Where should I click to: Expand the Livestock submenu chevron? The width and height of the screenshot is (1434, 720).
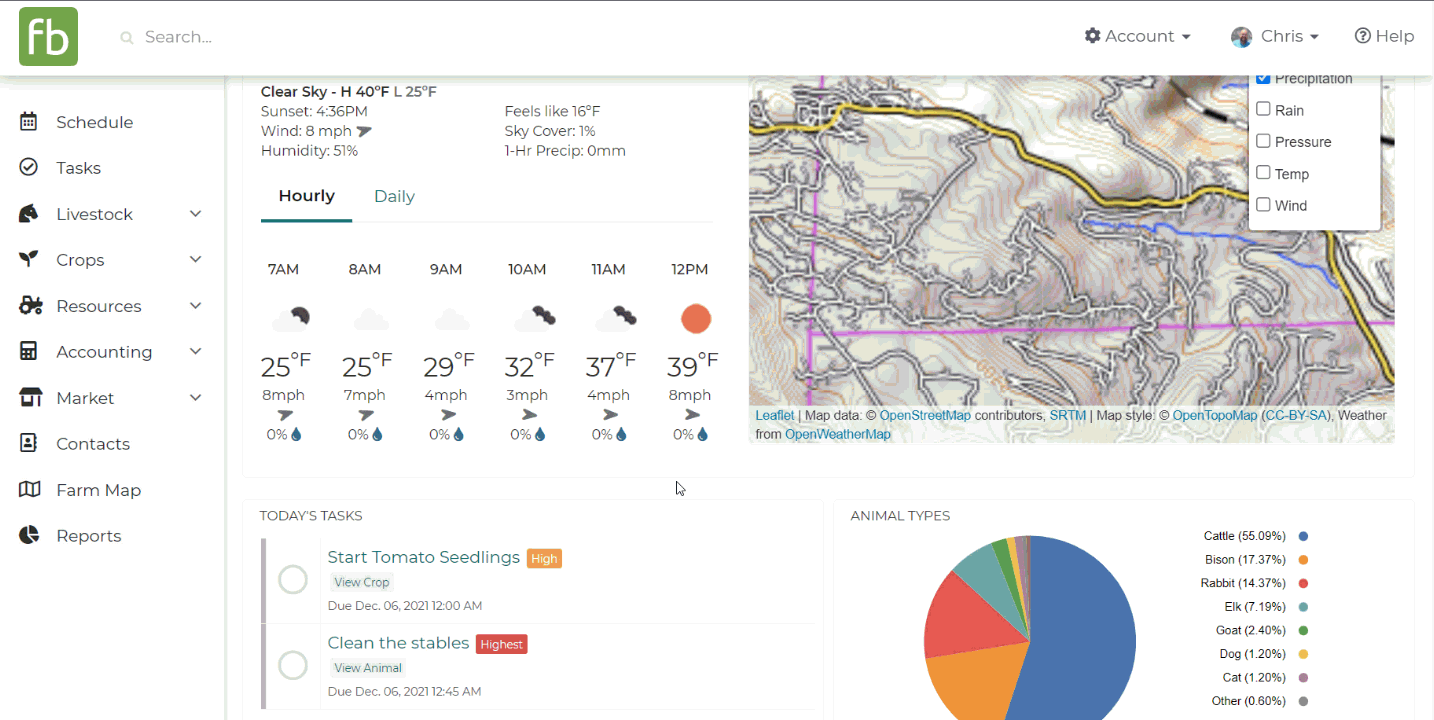pos(196,214)
